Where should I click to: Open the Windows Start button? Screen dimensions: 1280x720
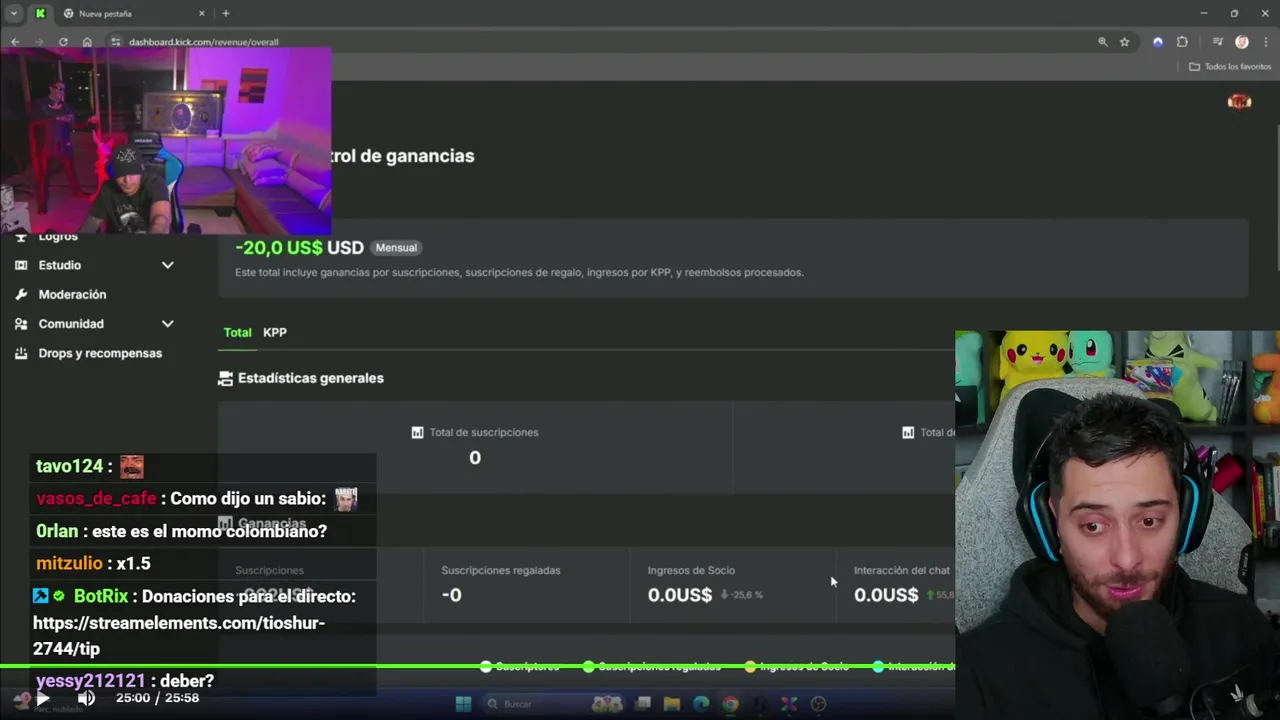463,704
